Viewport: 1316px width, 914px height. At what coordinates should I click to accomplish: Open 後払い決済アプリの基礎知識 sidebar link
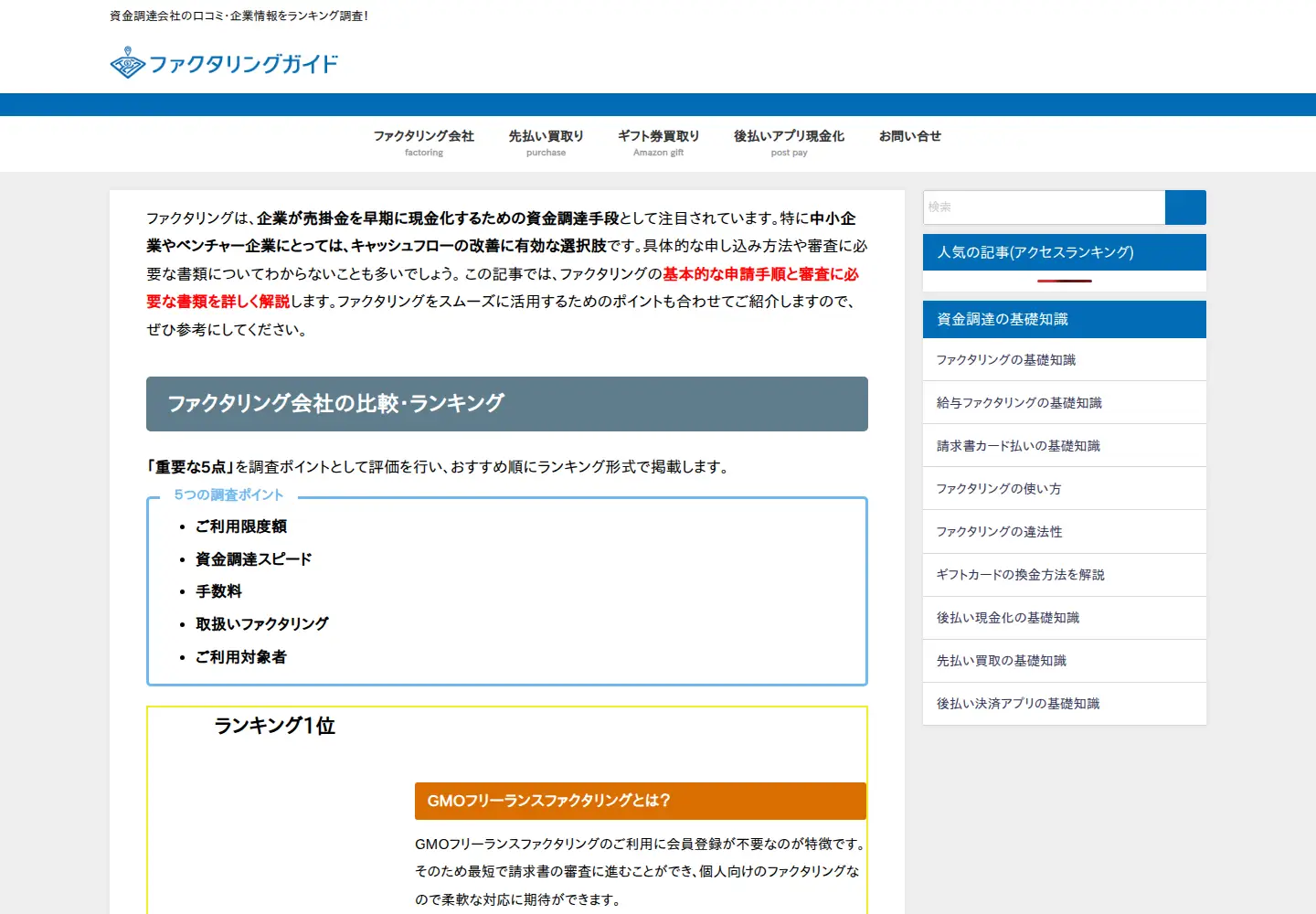[1065, 704]
